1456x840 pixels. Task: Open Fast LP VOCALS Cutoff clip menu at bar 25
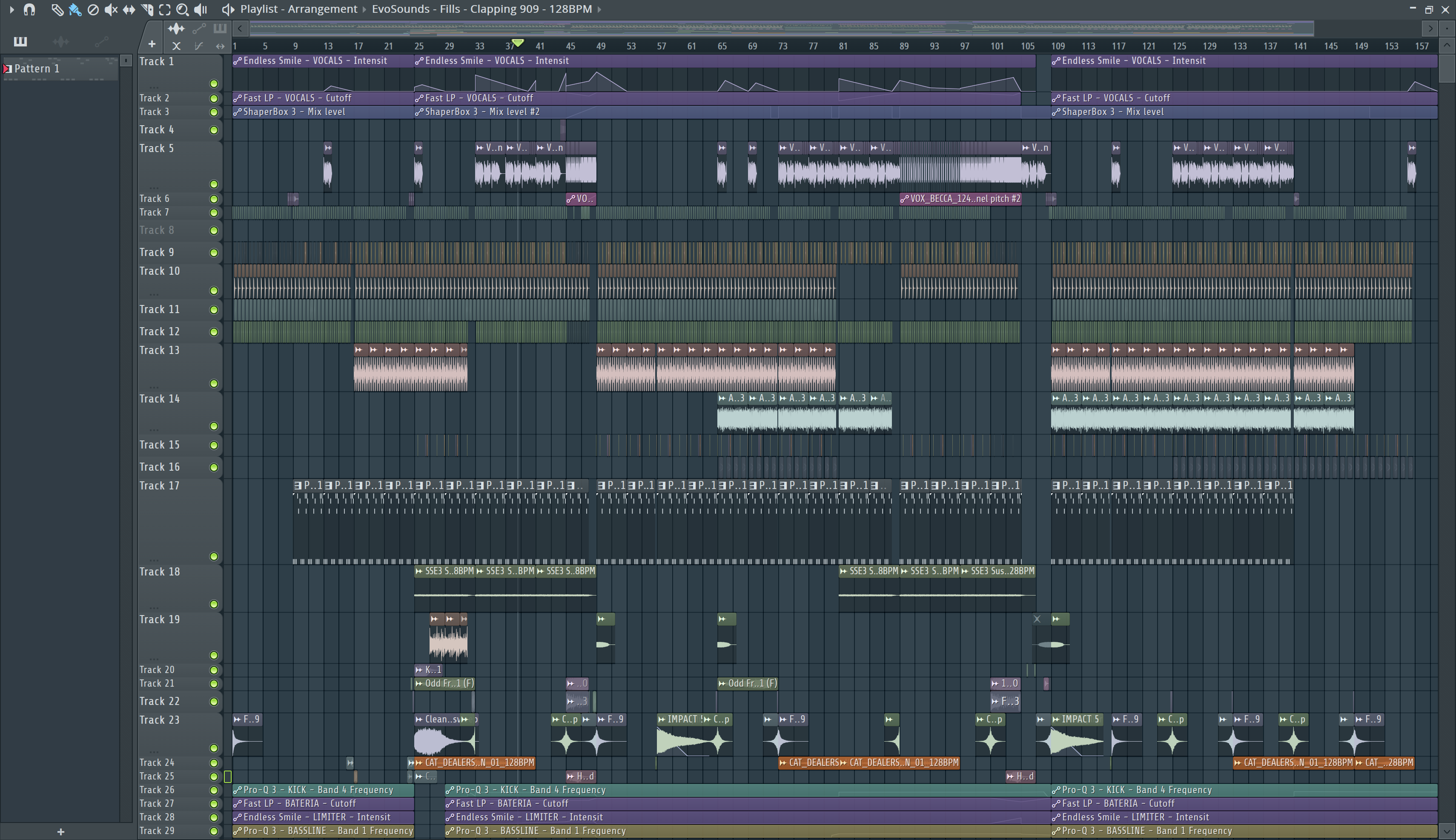[x=419, y=98]
